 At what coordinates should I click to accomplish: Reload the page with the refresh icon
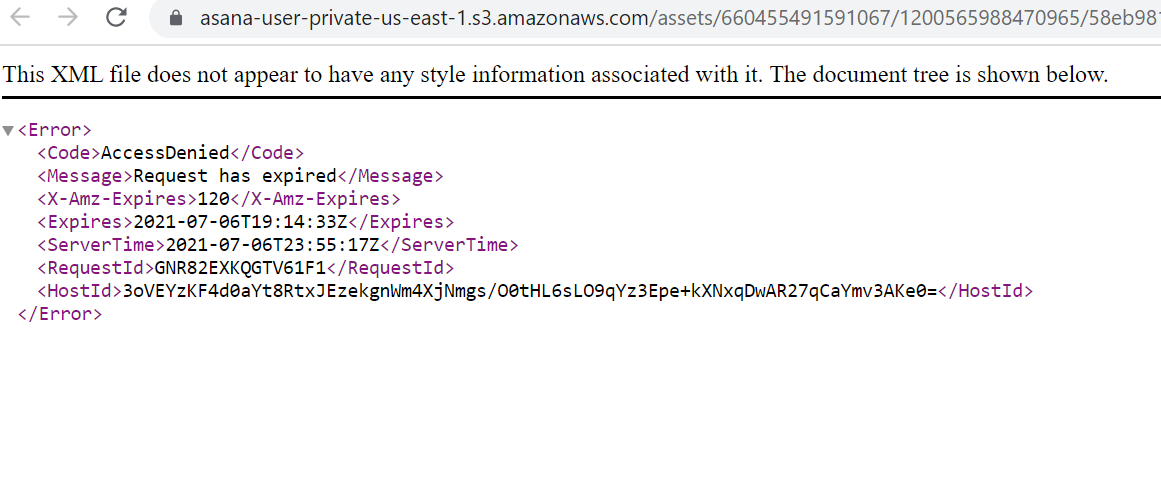pos(116,16)
